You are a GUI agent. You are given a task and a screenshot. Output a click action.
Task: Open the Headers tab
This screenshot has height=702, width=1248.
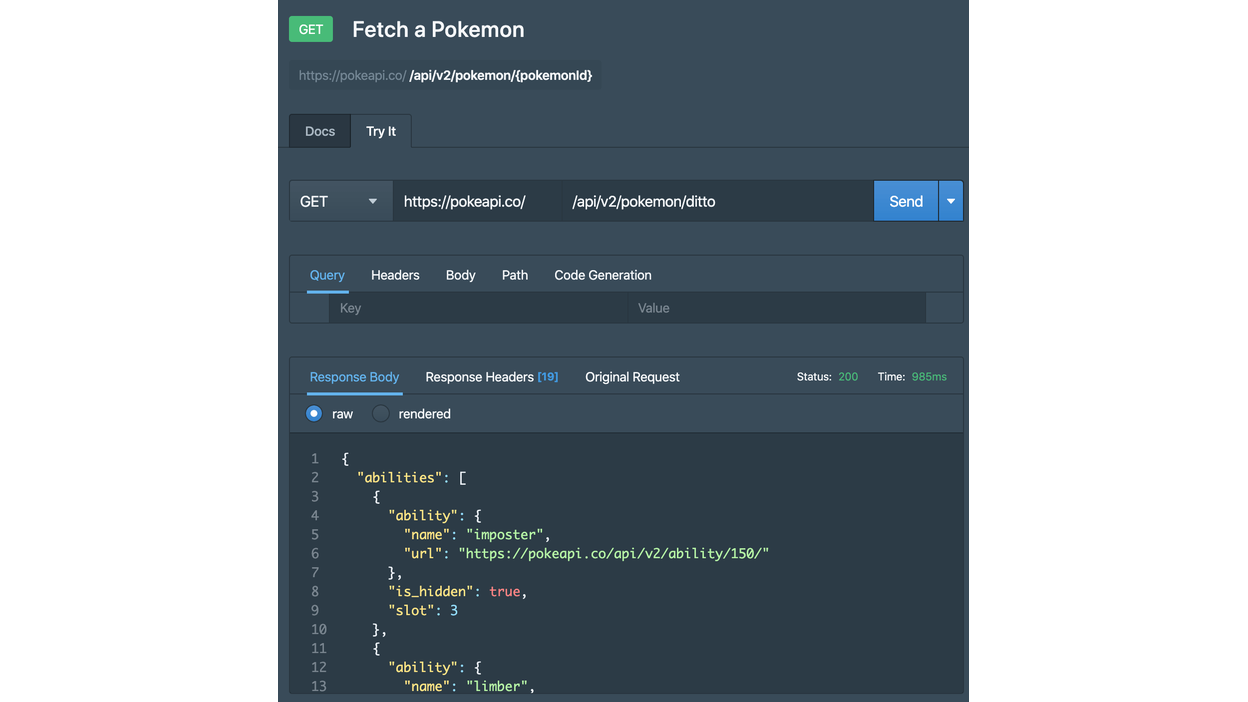tap(395, 275)
